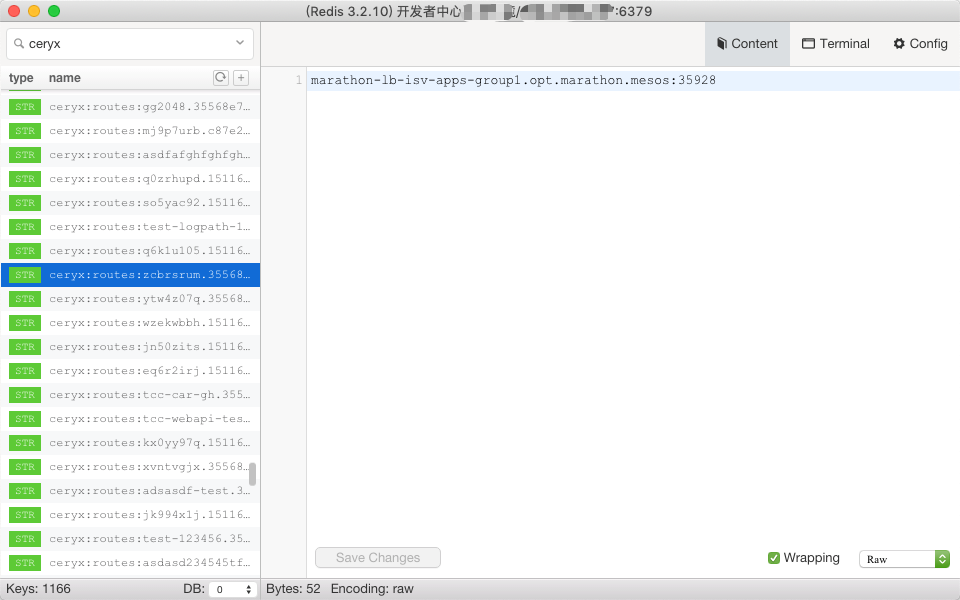Click the Bytes: 52 status text

pos(293,589)
